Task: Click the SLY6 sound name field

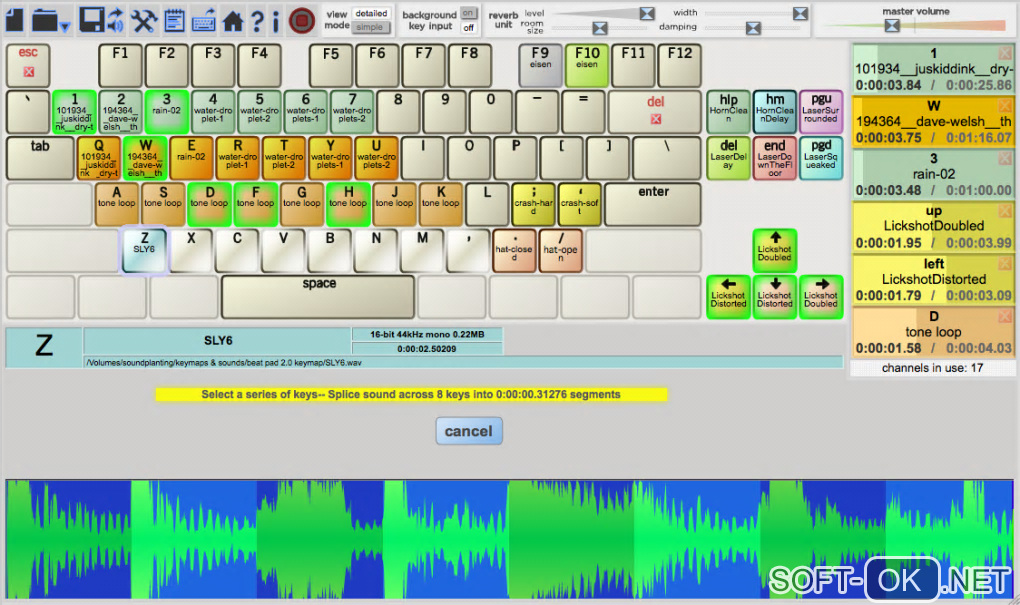Action: 218,341
